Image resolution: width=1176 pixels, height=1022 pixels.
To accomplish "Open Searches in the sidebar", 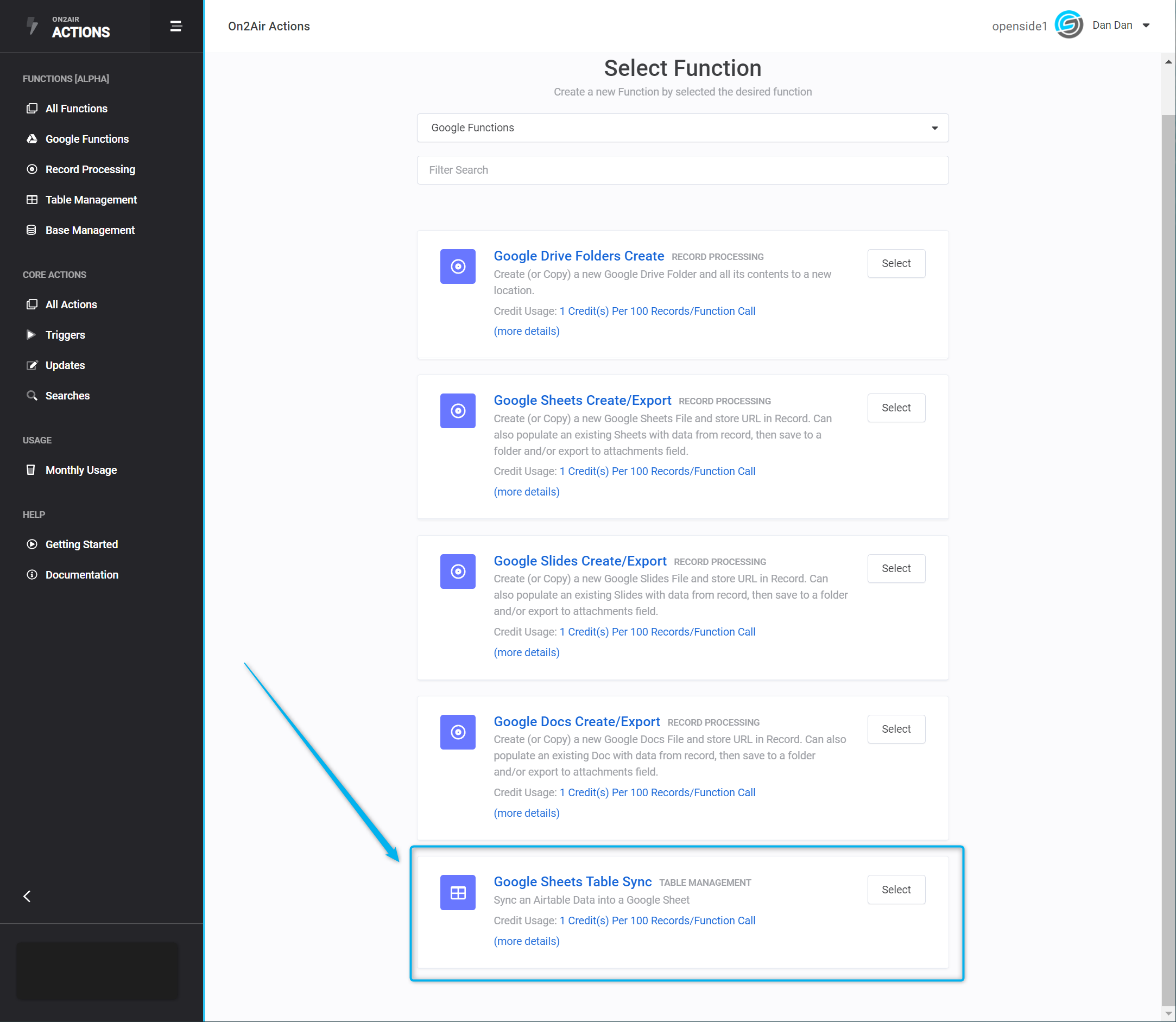I will (67, 395).
